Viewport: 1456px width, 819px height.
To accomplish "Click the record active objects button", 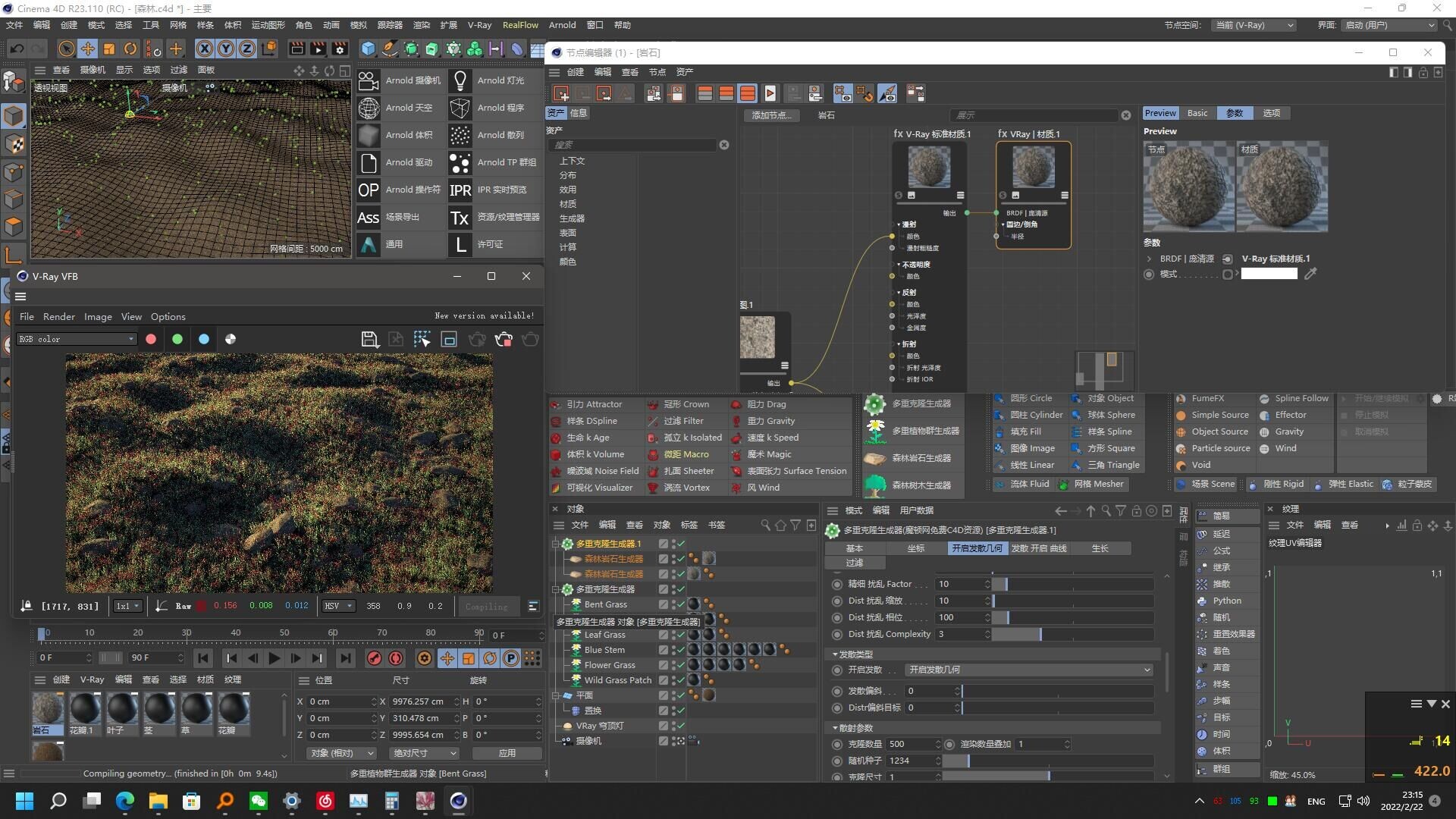I will 374,658.
